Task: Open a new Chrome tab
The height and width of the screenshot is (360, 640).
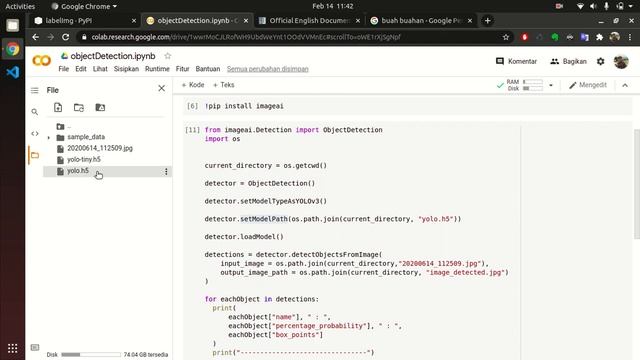Action: (487, 20)
